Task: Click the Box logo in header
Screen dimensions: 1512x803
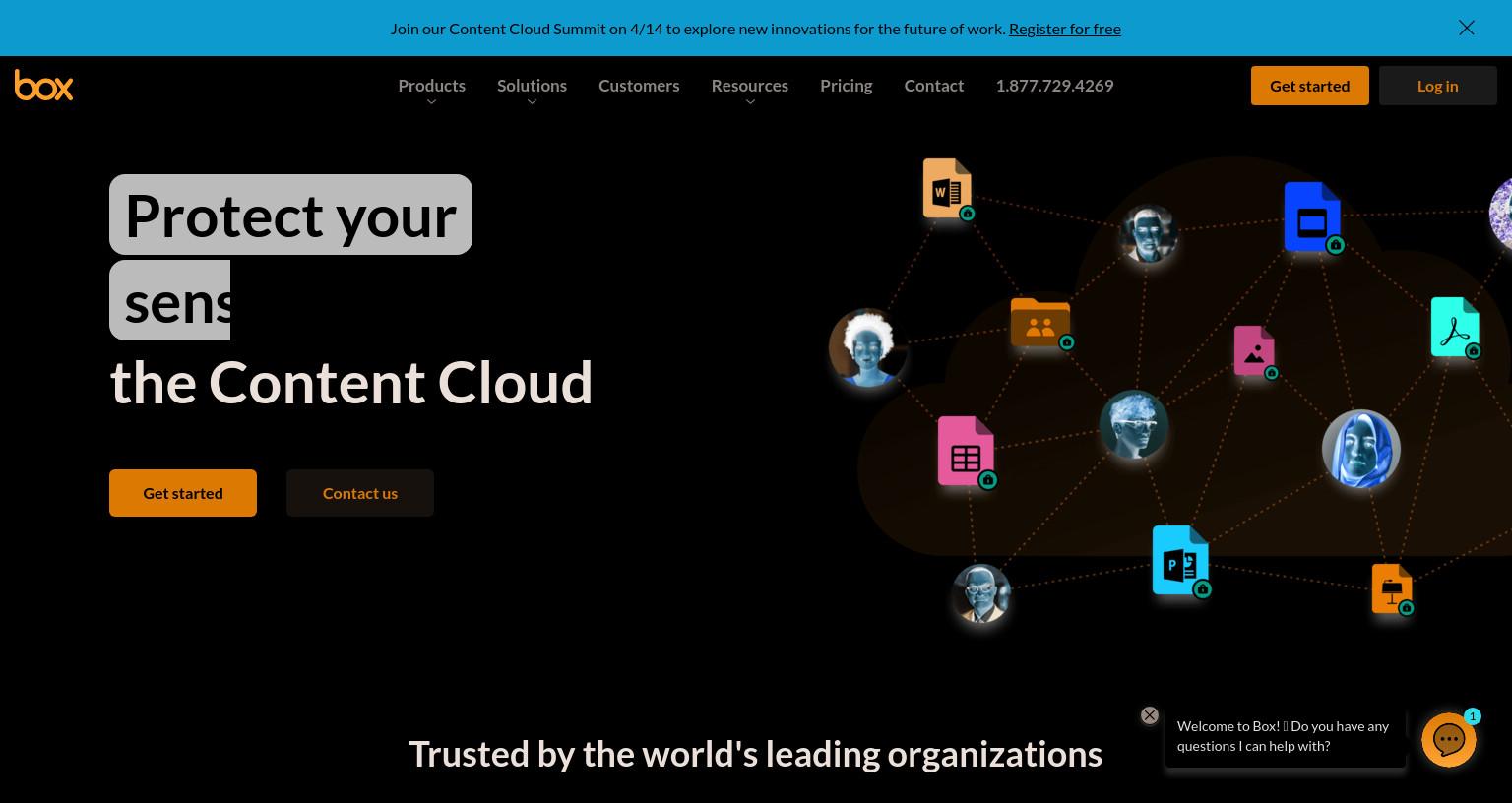Action: (x=43, y=85)
